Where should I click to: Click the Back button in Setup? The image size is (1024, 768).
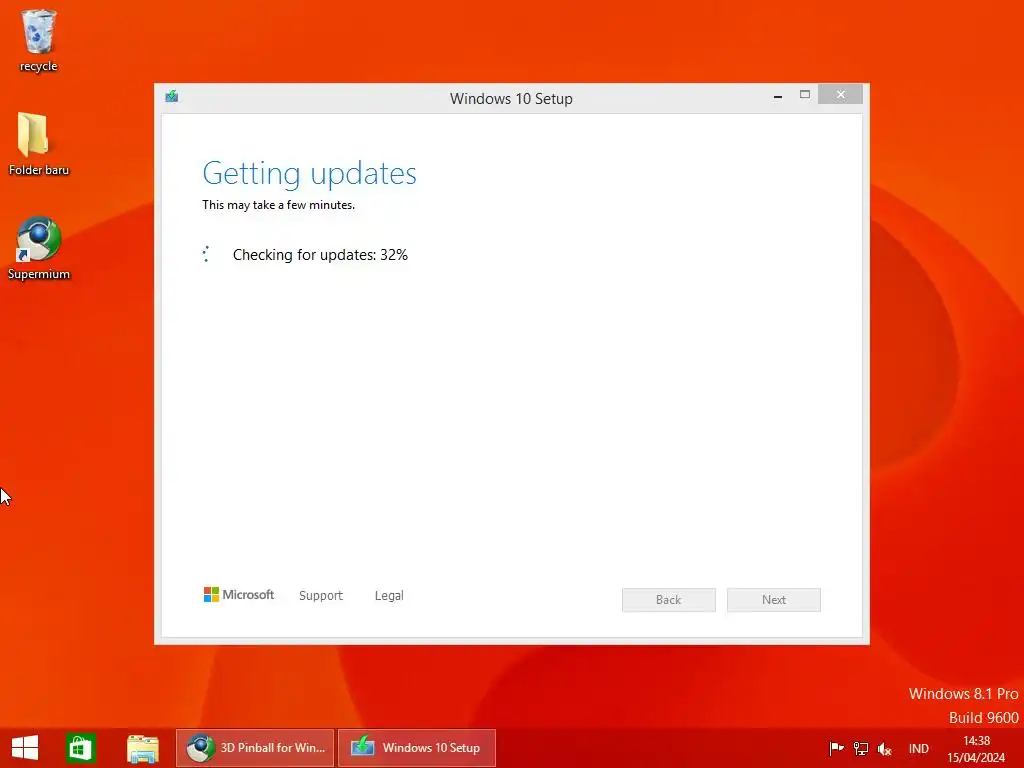pyautogui.click(x=669, y=600)
